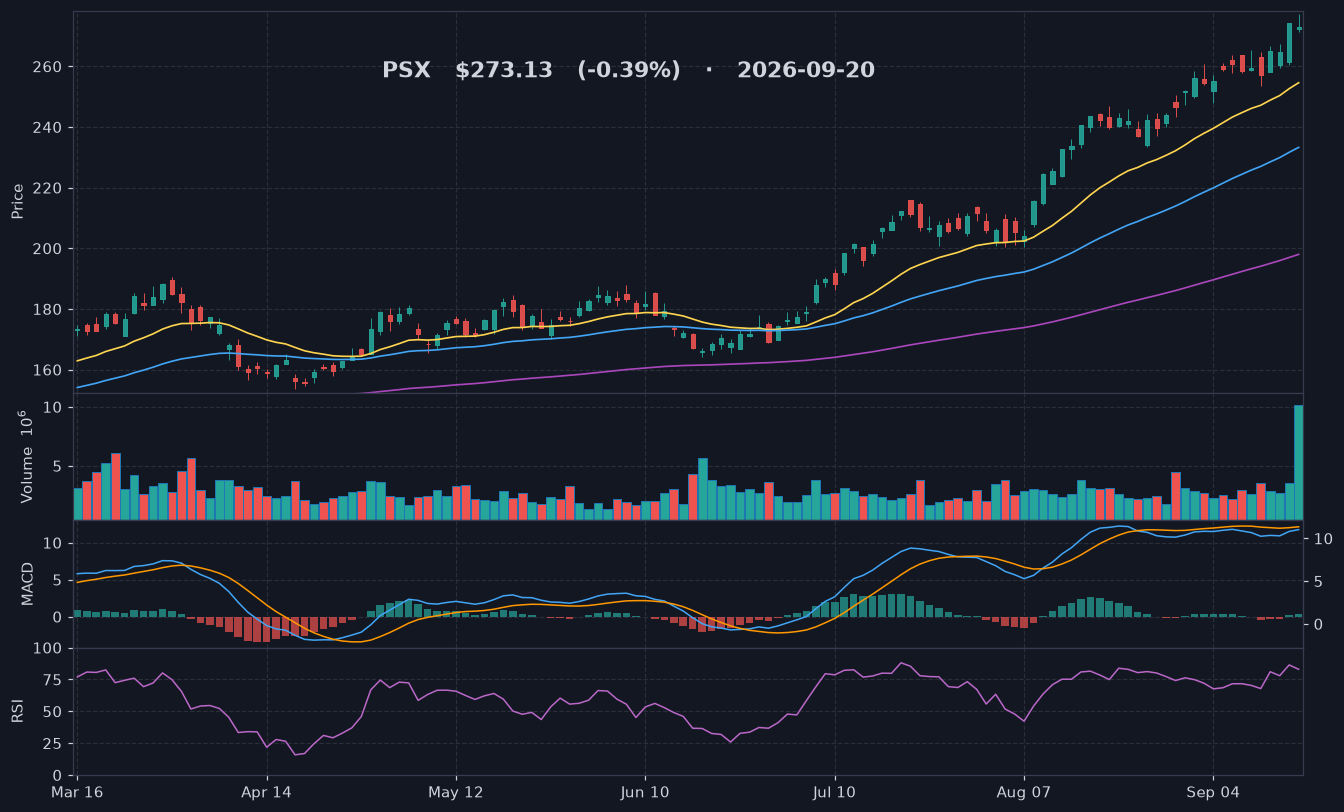Click the Price axis label
Screen dimensions: 1344x812
[x=18, y=201]
